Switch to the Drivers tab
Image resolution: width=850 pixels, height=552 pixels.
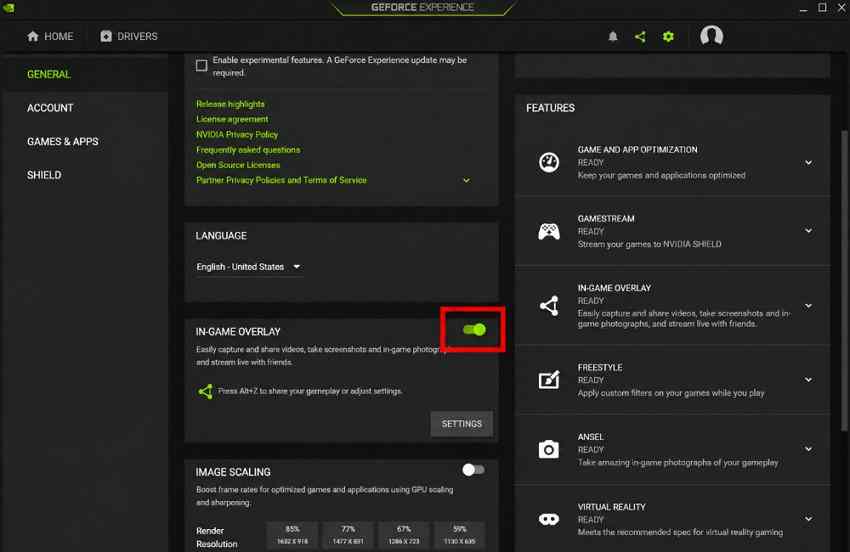(129, 36)
